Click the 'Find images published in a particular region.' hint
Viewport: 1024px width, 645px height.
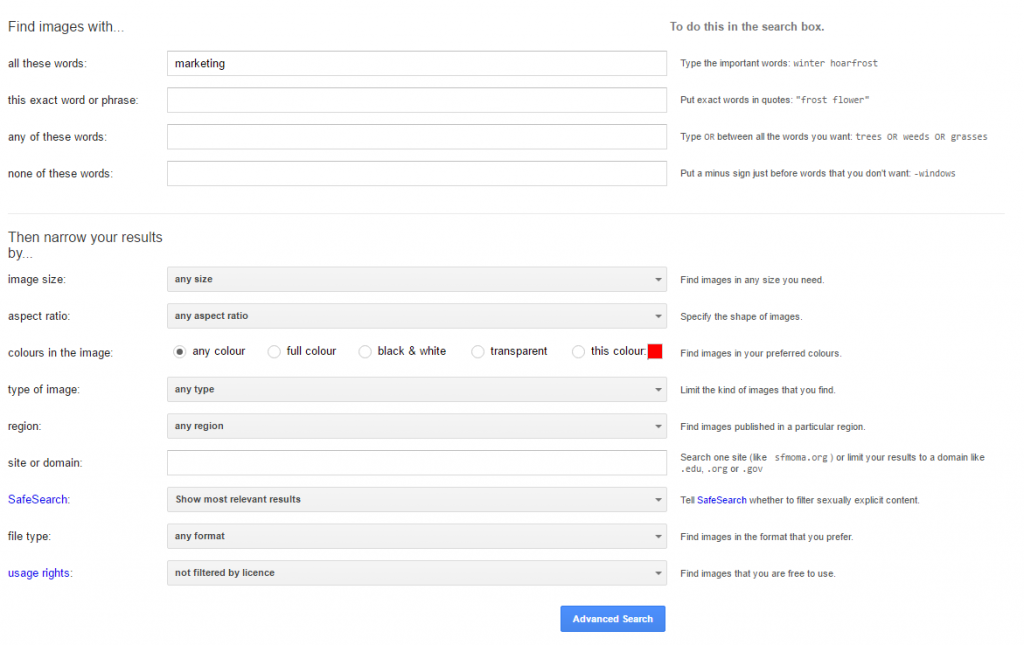(x=773, y=426)
